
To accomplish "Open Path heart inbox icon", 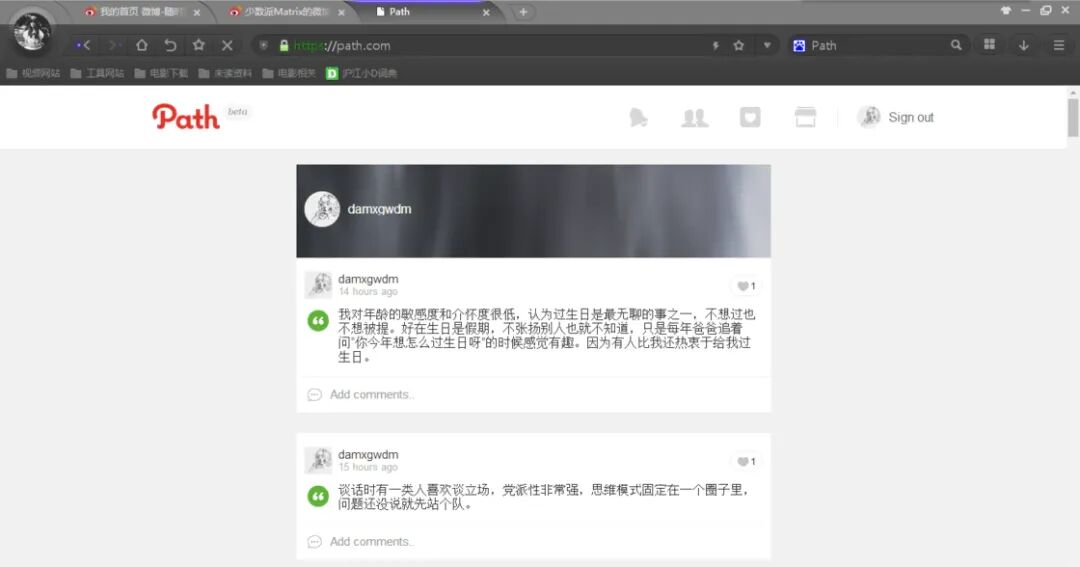I will coord(750,117).
